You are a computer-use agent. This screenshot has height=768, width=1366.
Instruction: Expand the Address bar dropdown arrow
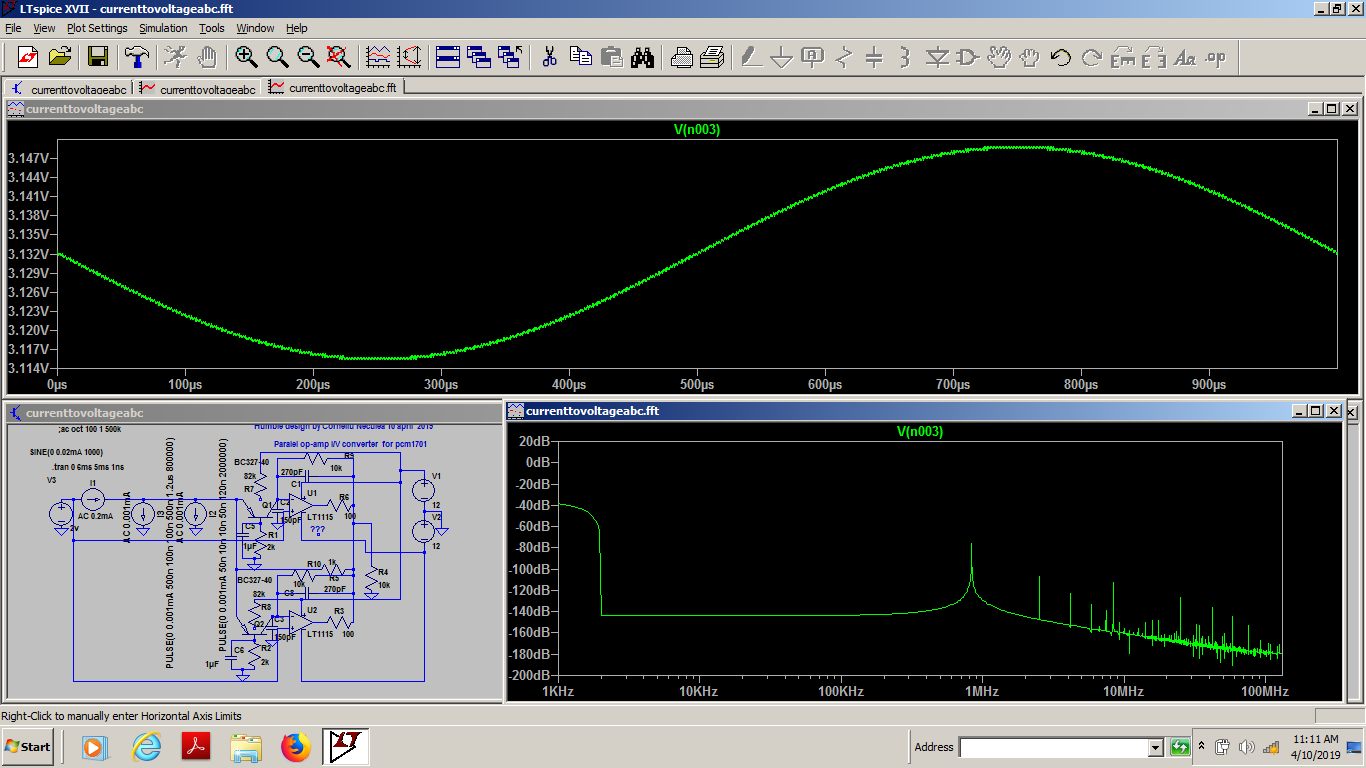coord(1156,747)
